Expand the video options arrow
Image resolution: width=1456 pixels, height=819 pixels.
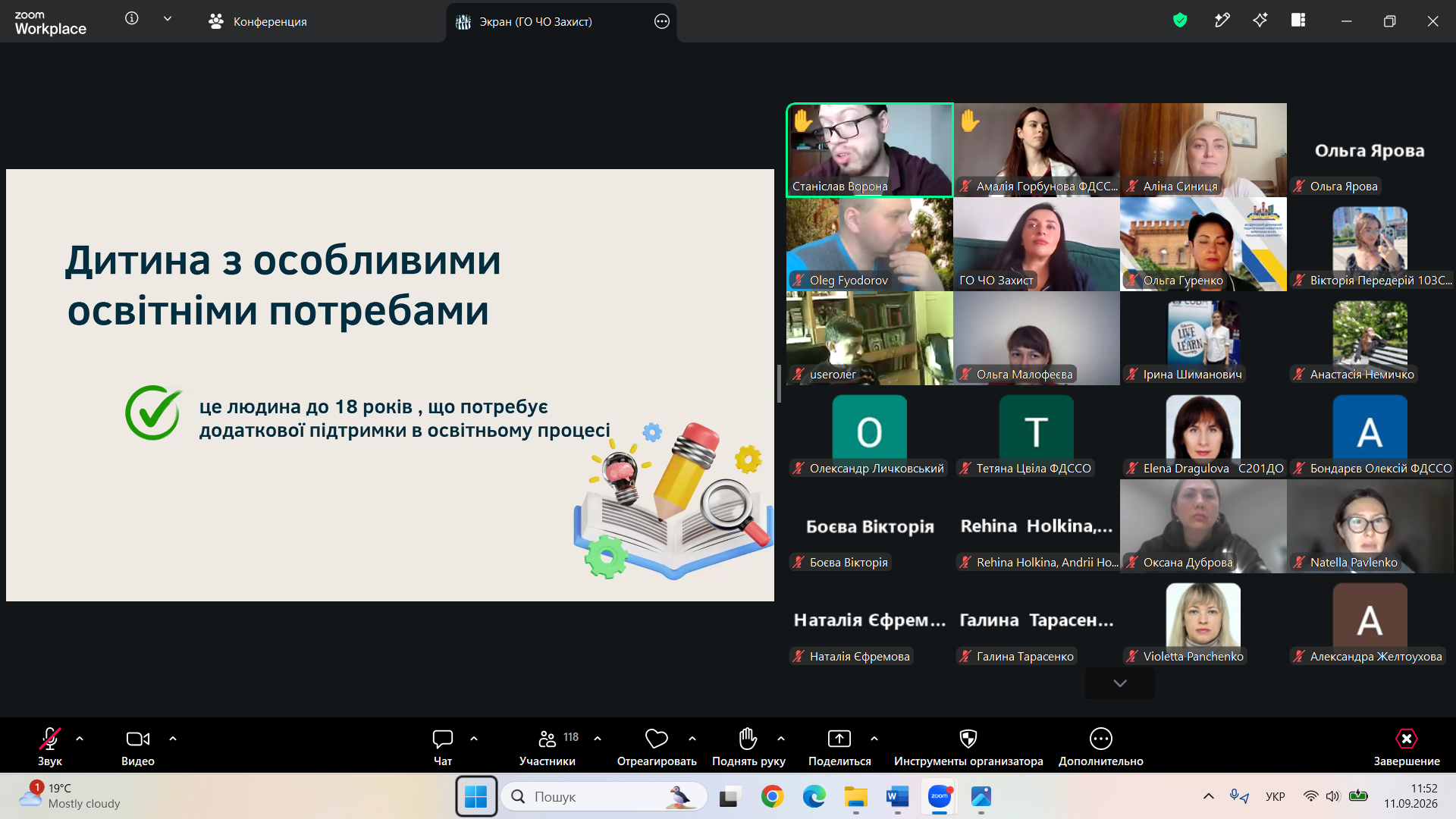point(173,739)
